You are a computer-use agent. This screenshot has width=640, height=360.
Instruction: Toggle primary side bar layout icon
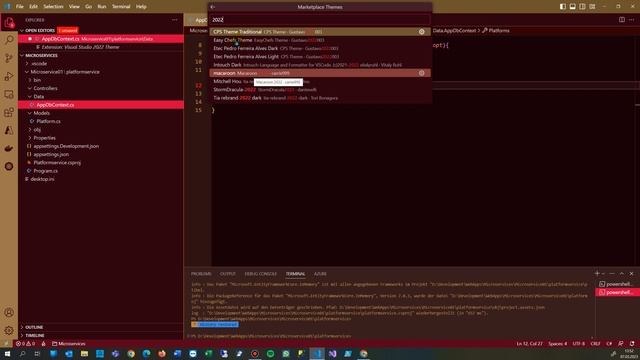(x=563, y=7)
